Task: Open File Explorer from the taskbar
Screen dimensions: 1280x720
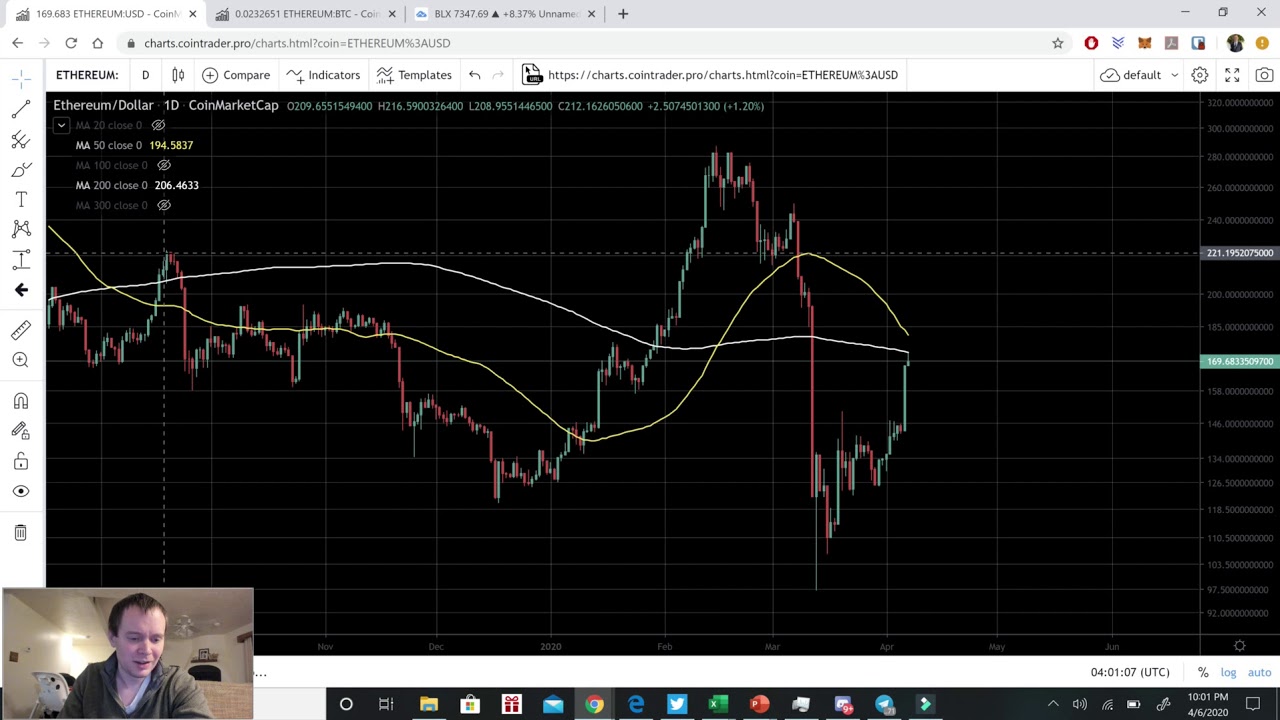Action: tap(428, 705)
